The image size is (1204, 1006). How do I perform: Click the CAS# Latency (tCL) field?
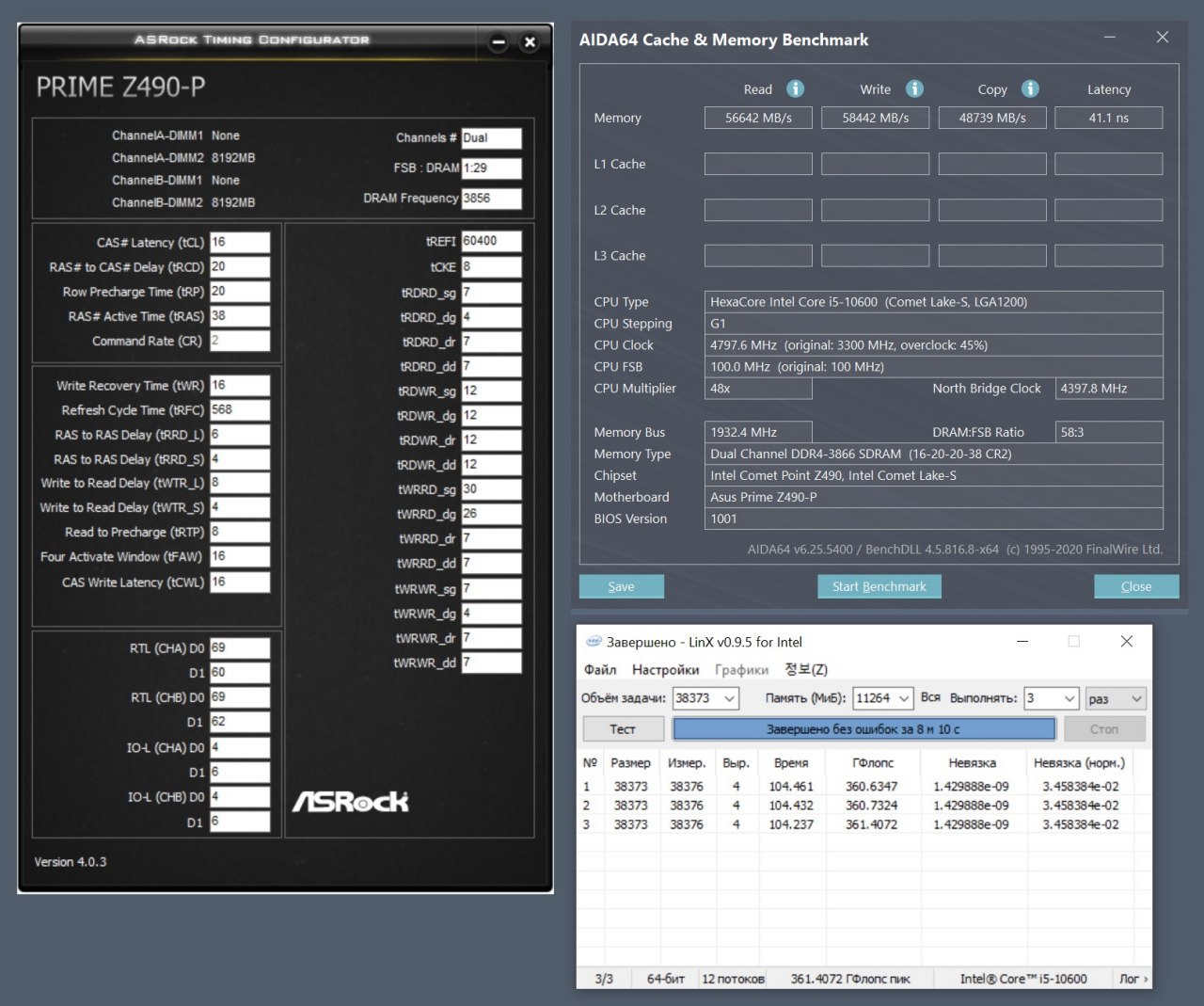point(240,243)
